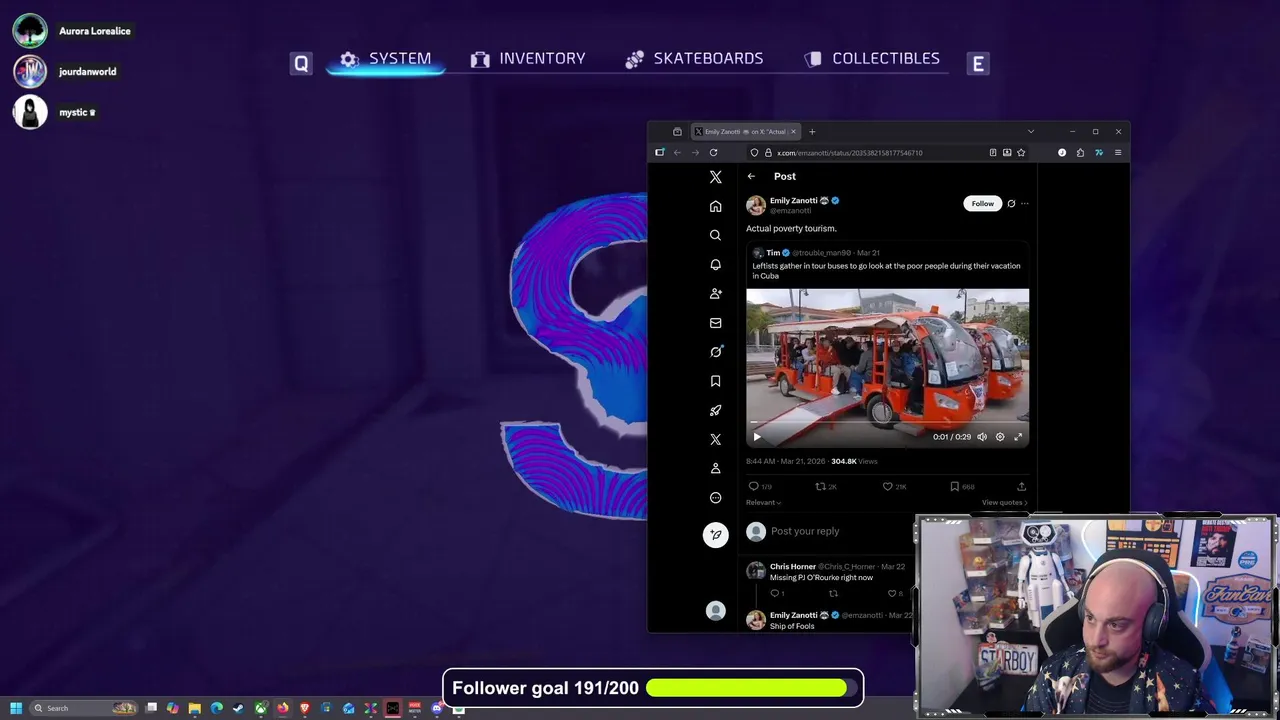
Task: Click repost icon showing 2K
Action: (820, 487)
